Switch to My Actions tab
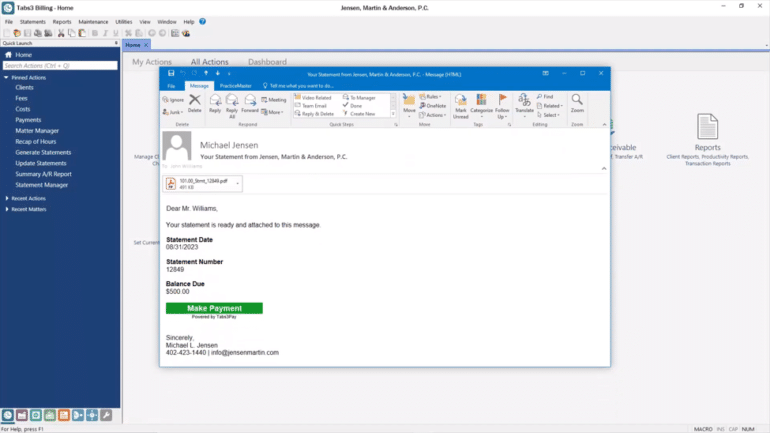 152,62
